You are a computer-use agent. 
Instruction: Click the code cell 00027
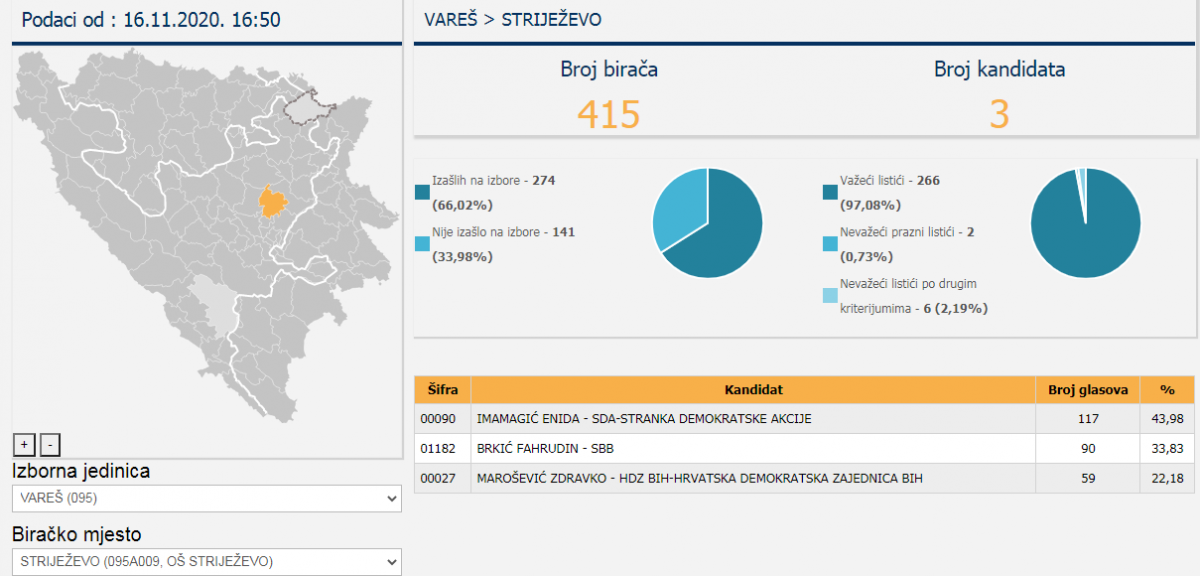coord(443,478)
